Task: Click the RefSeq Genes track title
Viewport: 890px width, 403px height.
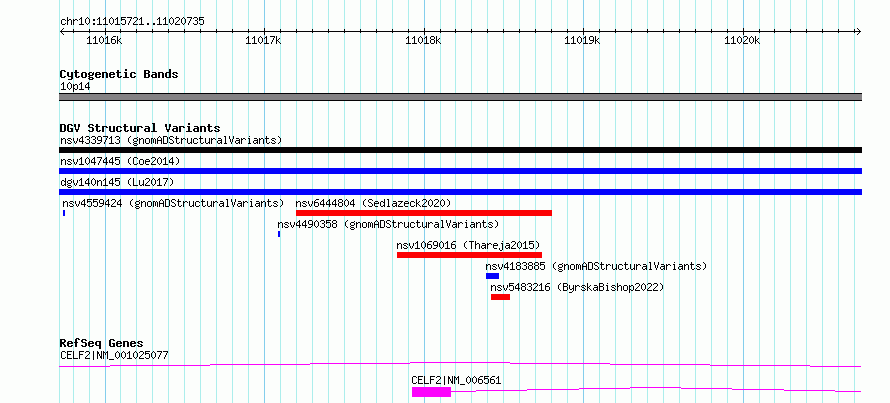Action: pos(102,343)
